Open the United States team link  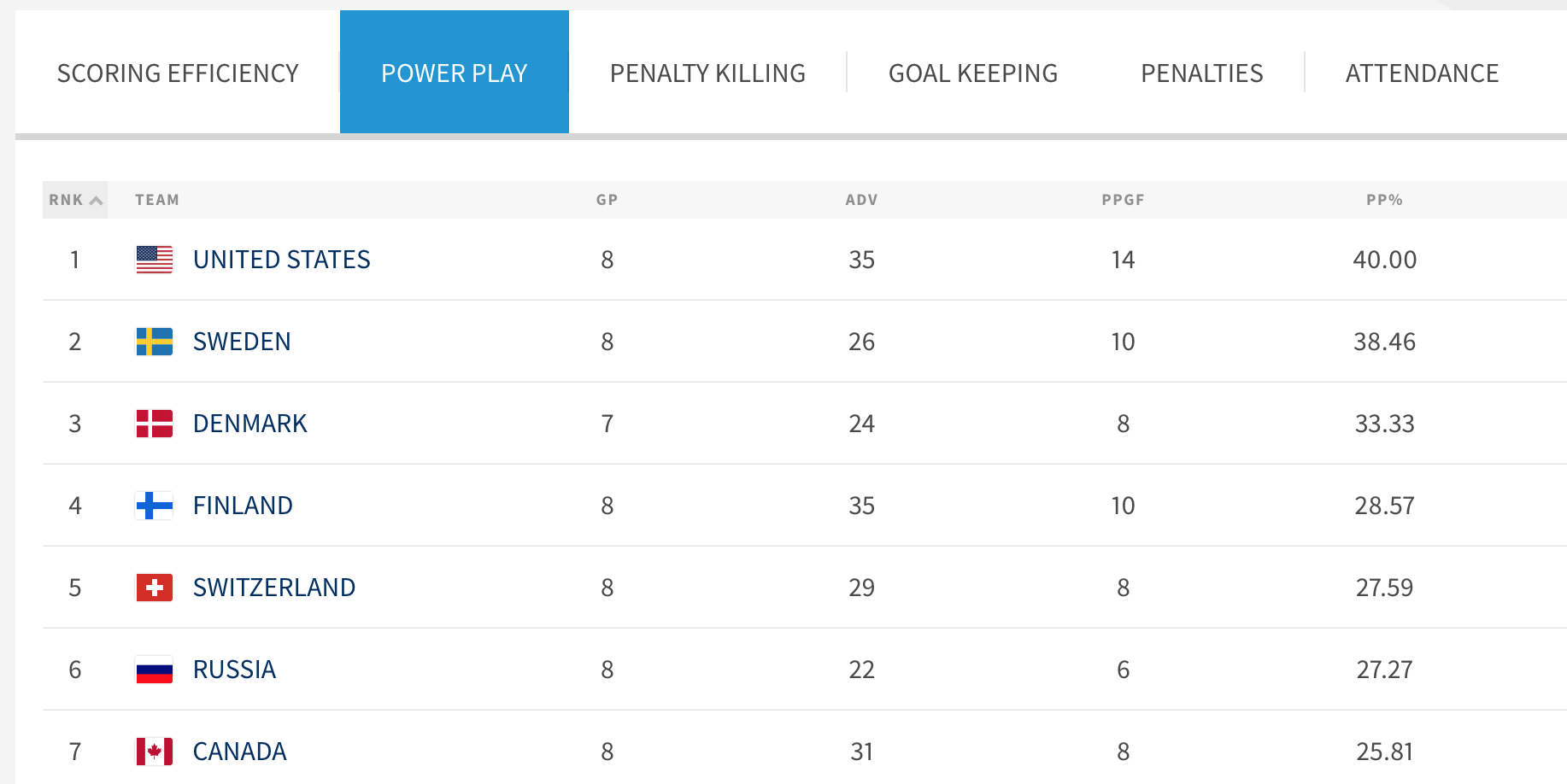click(x=281, y=260)
